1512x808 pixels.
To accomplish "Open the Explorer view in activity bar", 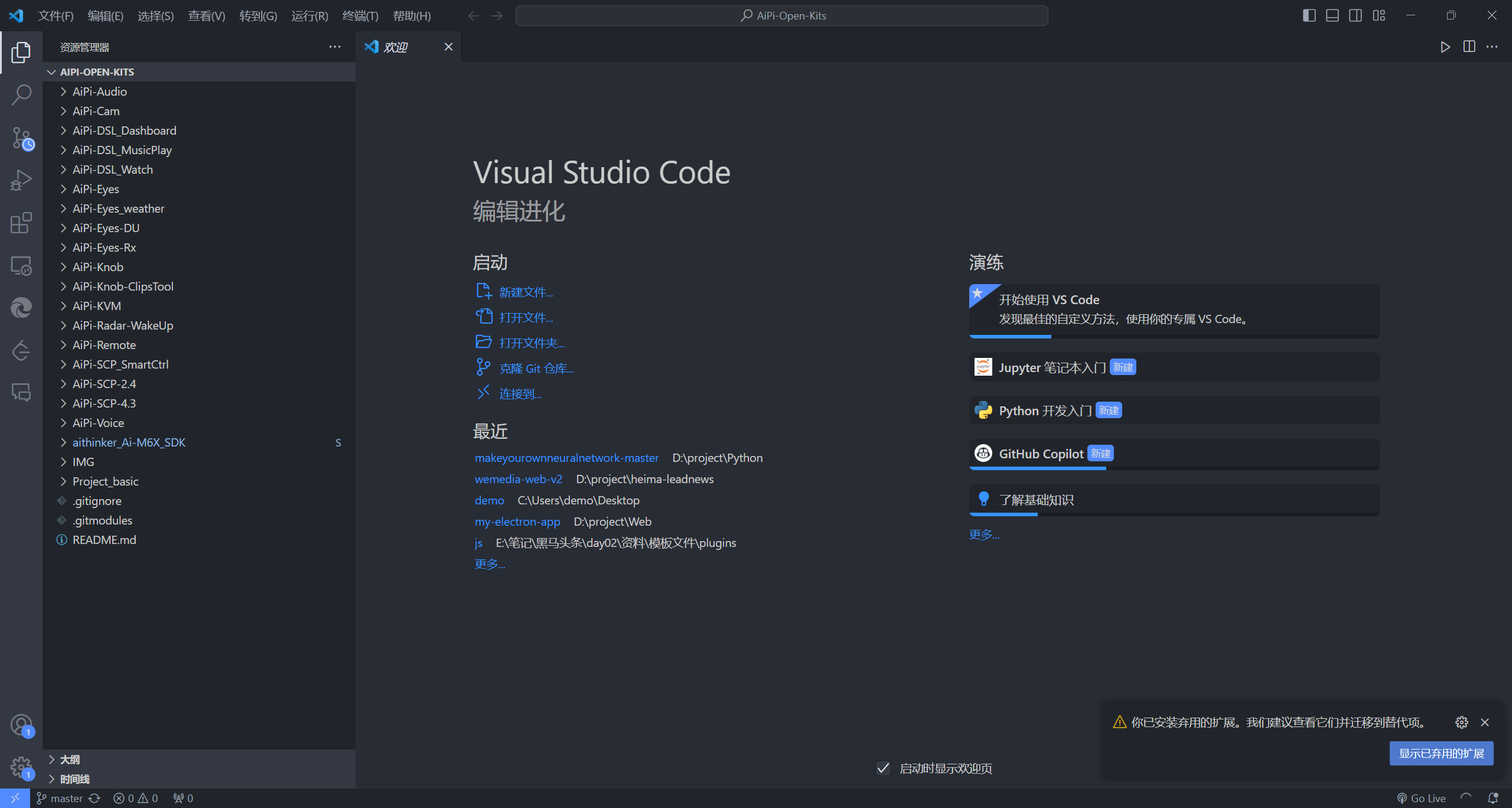I will pos(21,53).
